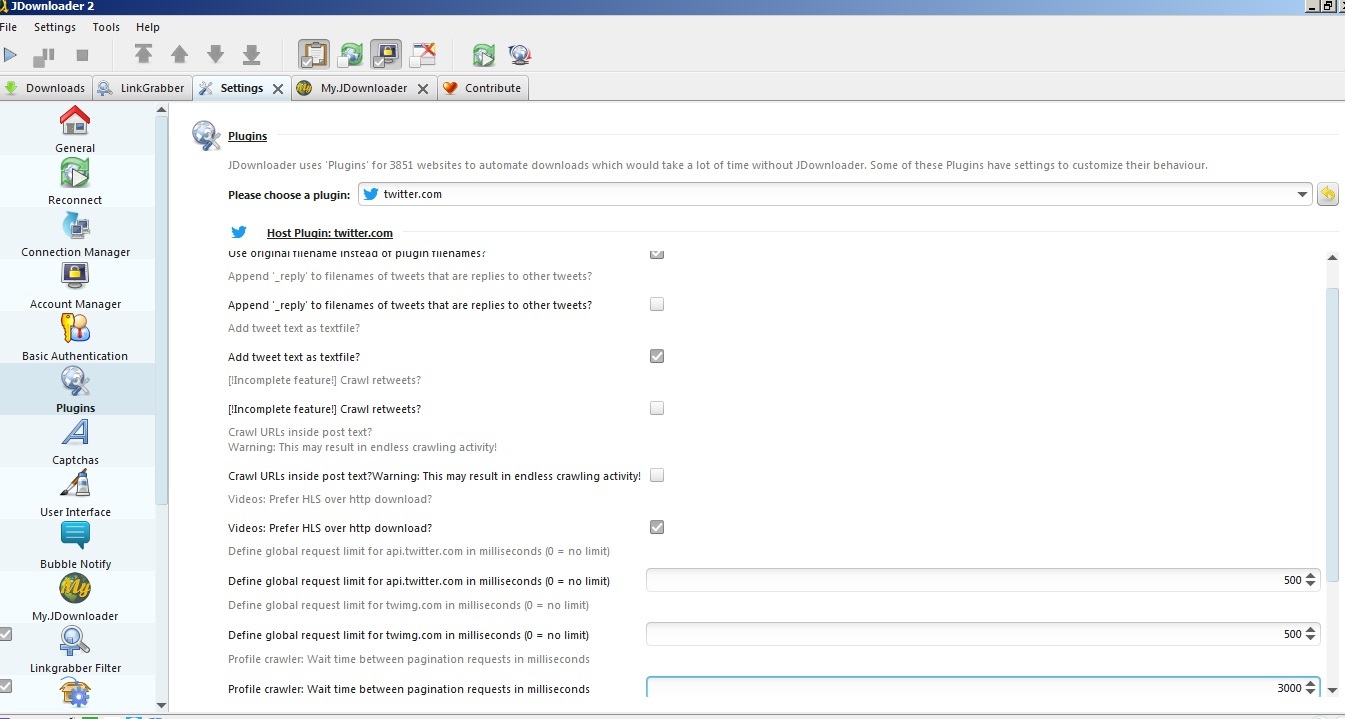Click 'Host Plugin: twitter.com' heading

click(329, 233)
